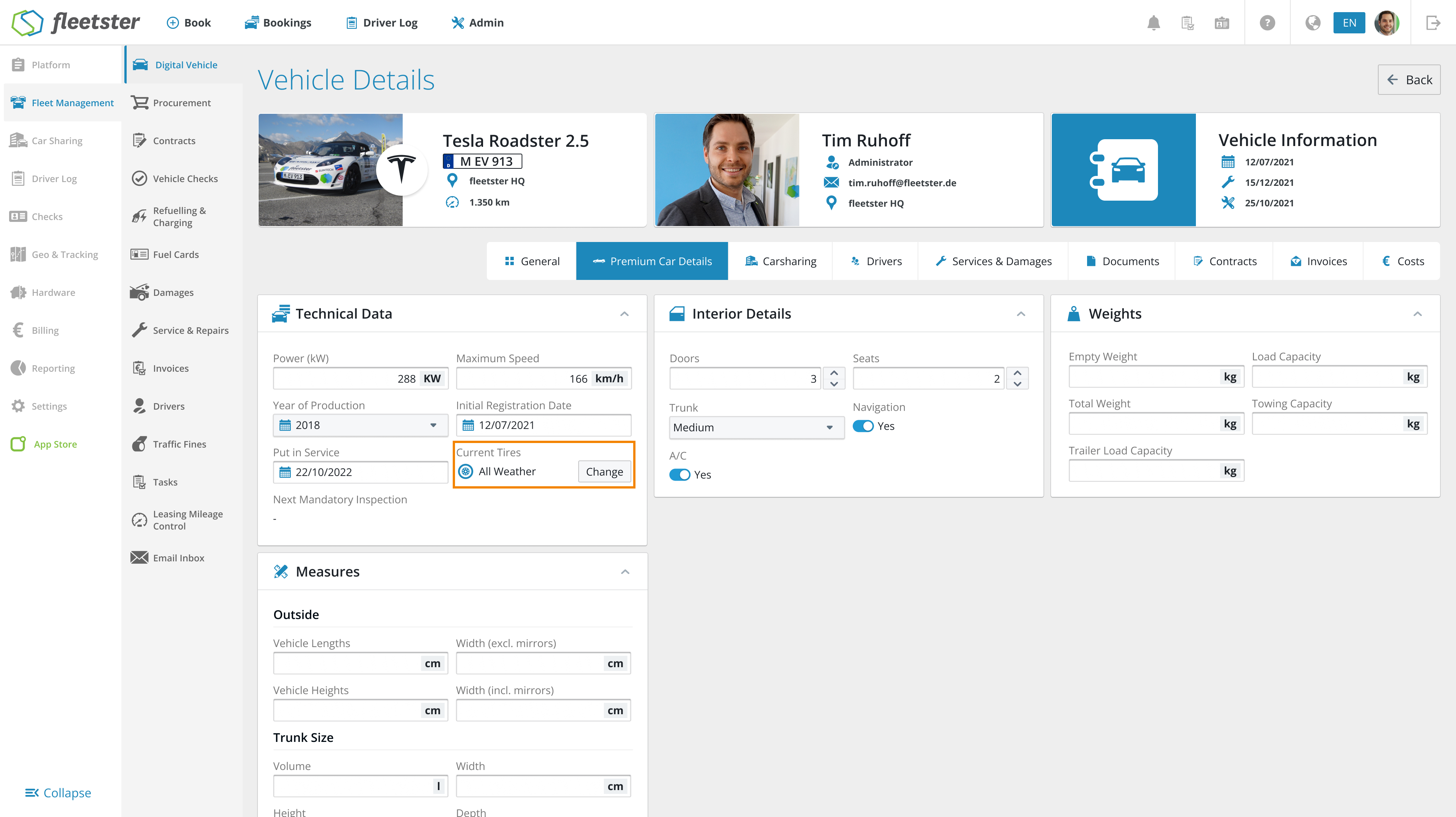The image size is (1456, 817).
Task: Open the Driver Log top menu
Action: tap(381, 23)
